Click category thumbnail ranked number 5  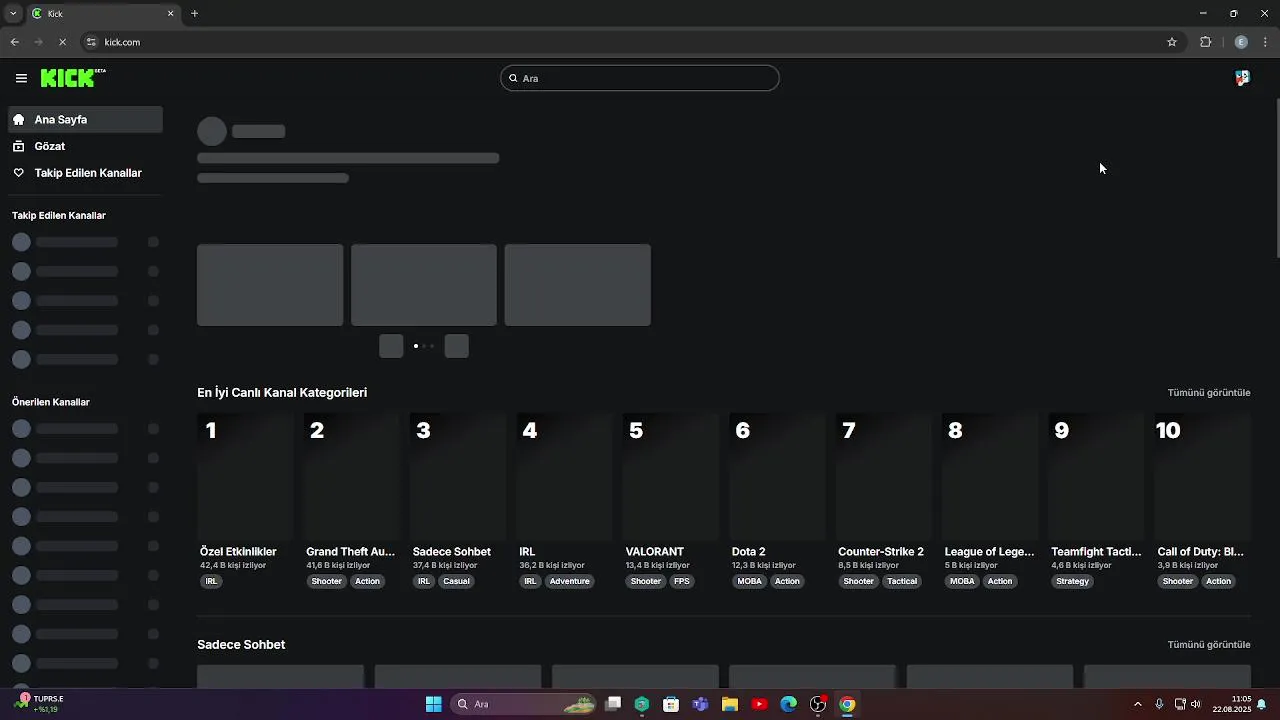(x=671, y=476)
